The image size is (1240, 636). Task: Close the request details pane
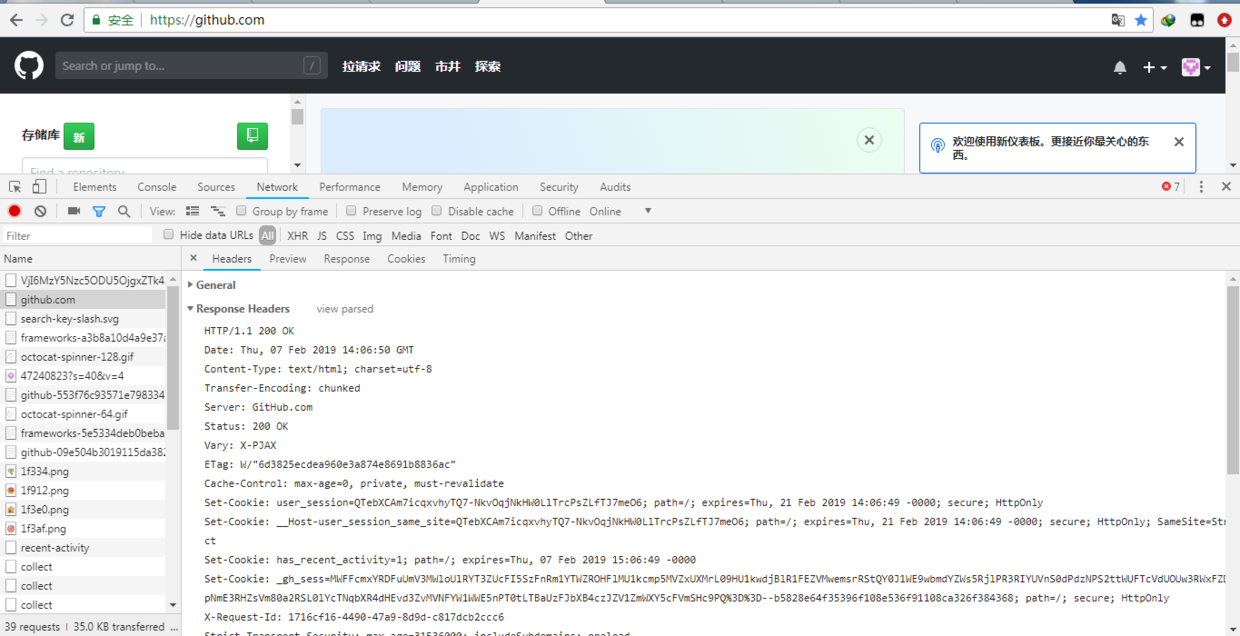194,258
